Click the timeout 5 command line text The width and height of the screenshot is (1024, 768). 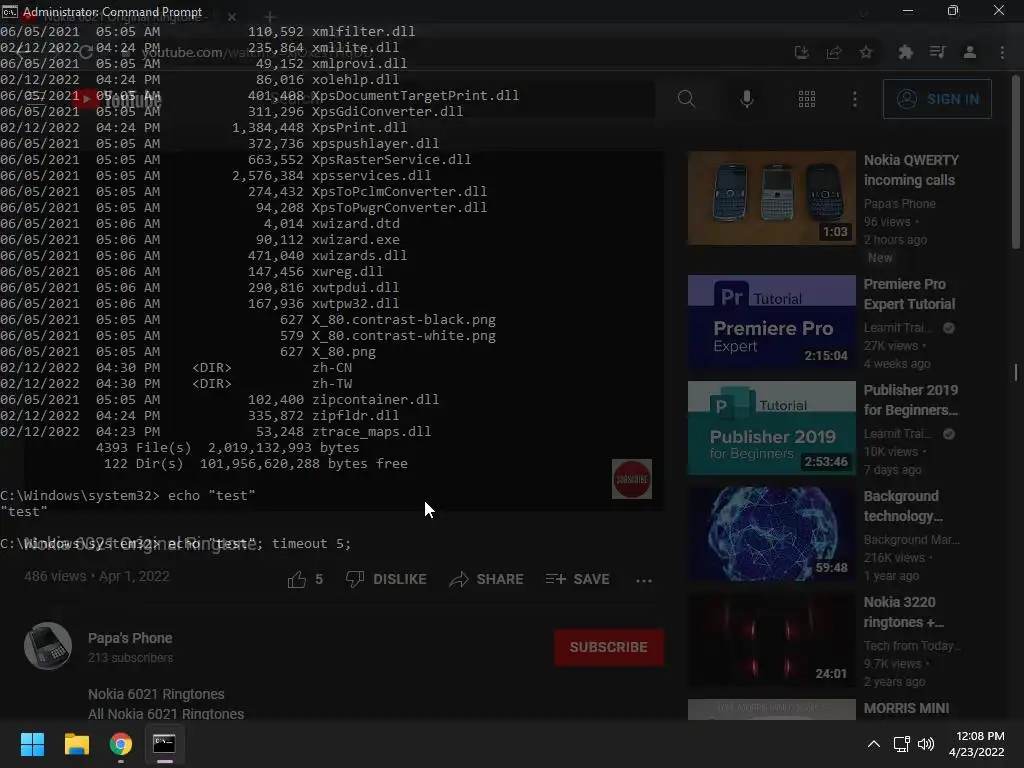coord(312,543)
